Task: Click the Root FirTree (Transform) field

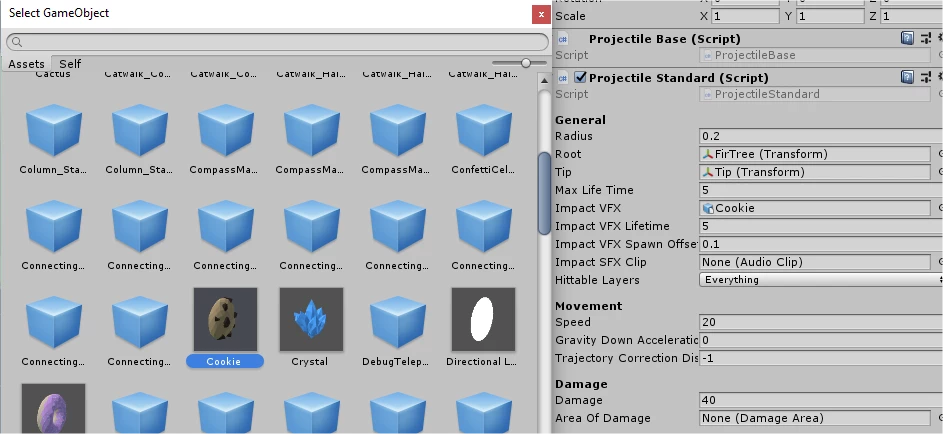Action: 815,154
